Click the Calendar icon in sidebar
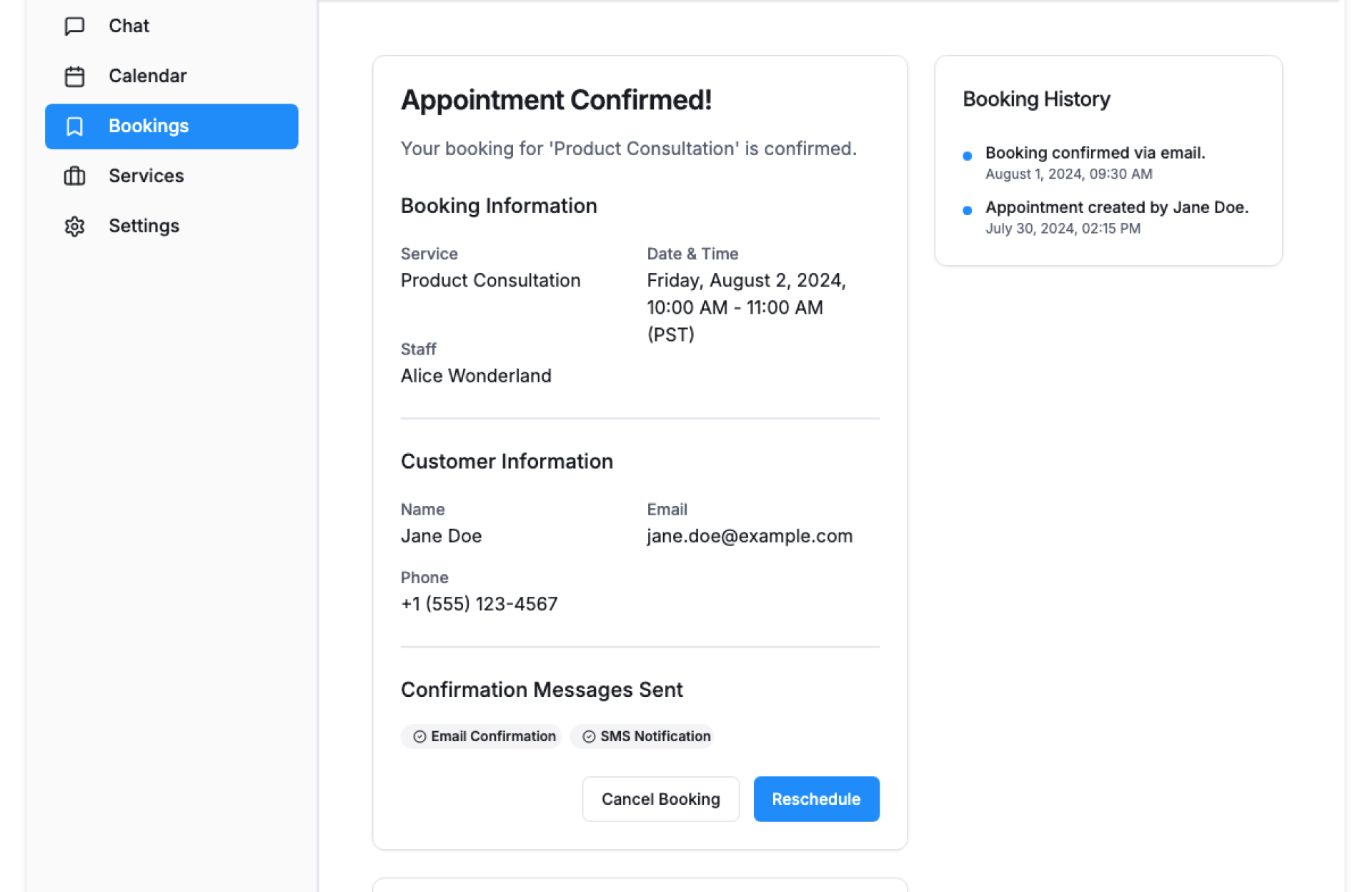 point(74,76)
